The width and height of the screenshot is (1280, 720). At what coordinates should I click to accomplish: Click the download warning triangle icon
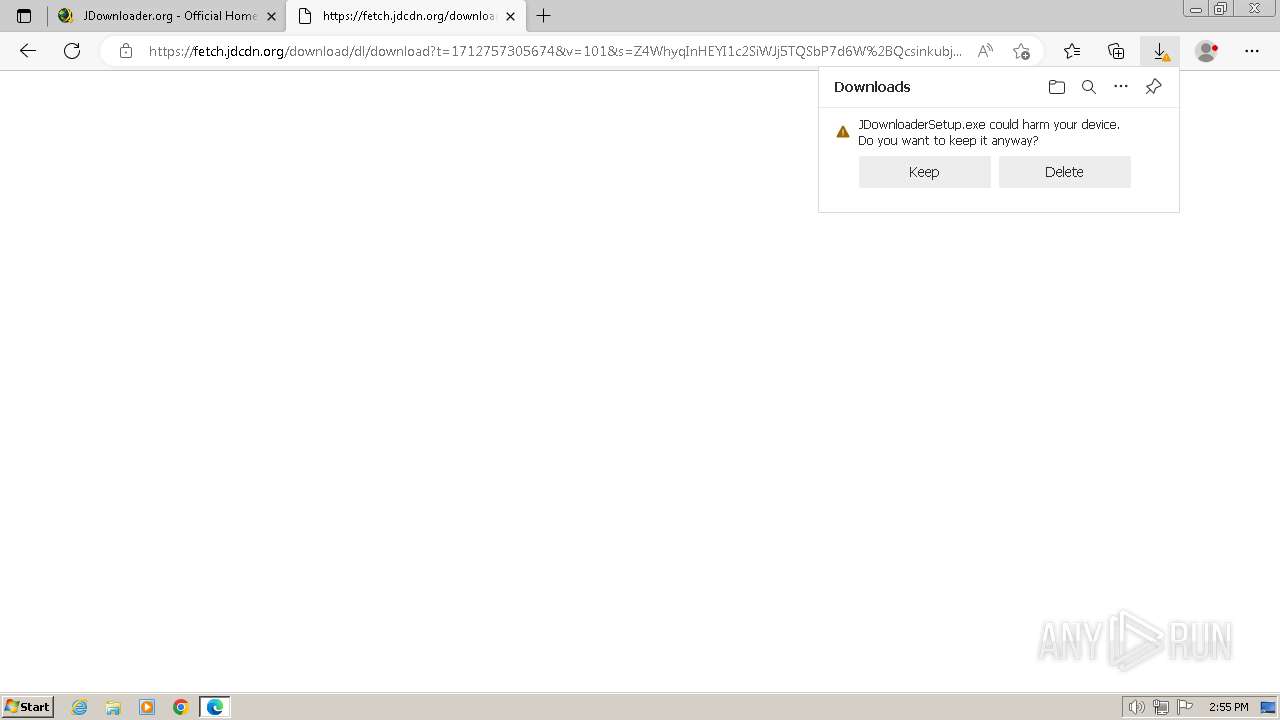click(843, 131)
